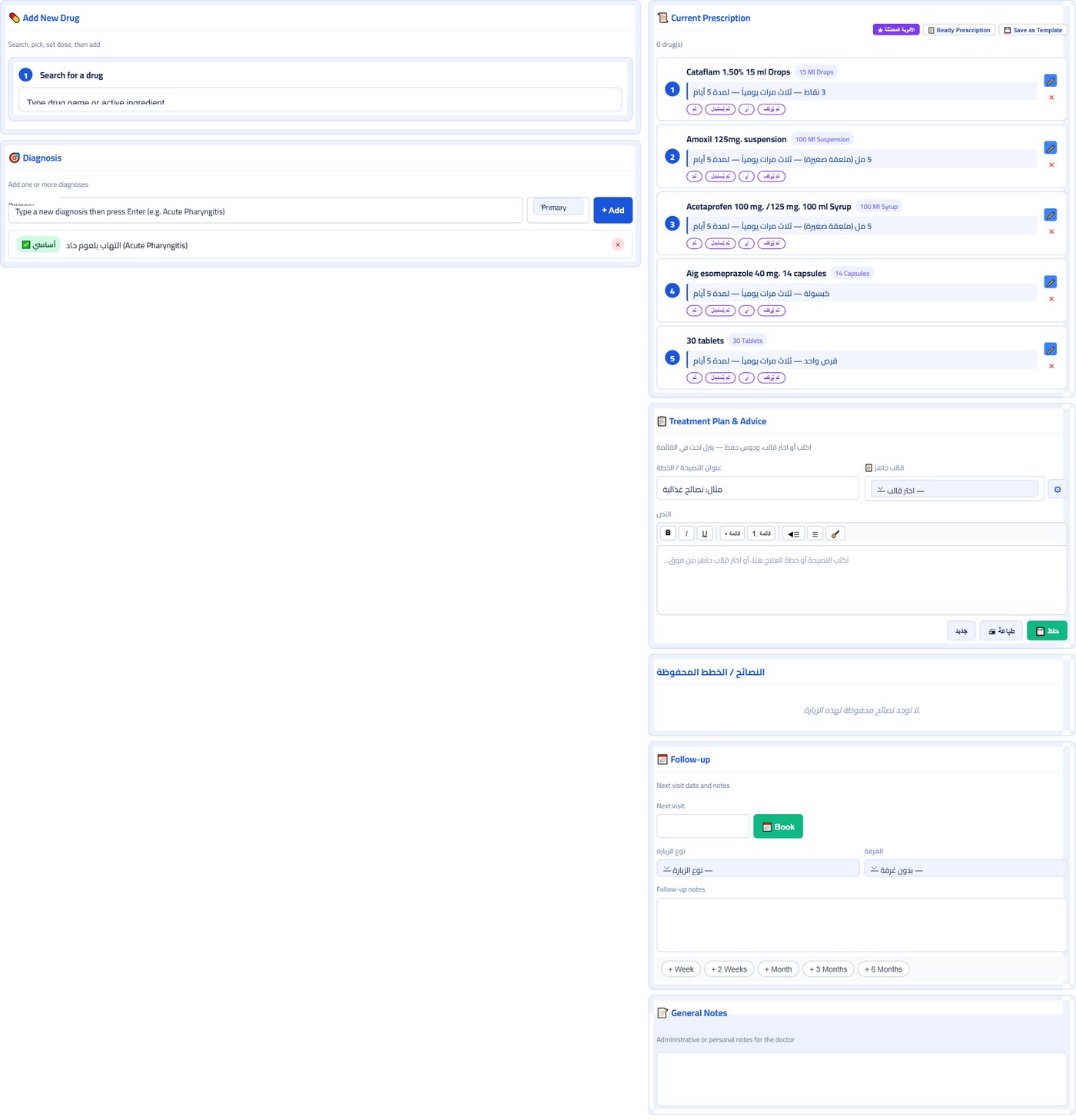Focus the drug search field
1076x1120 pixels.
click(320, 100)
